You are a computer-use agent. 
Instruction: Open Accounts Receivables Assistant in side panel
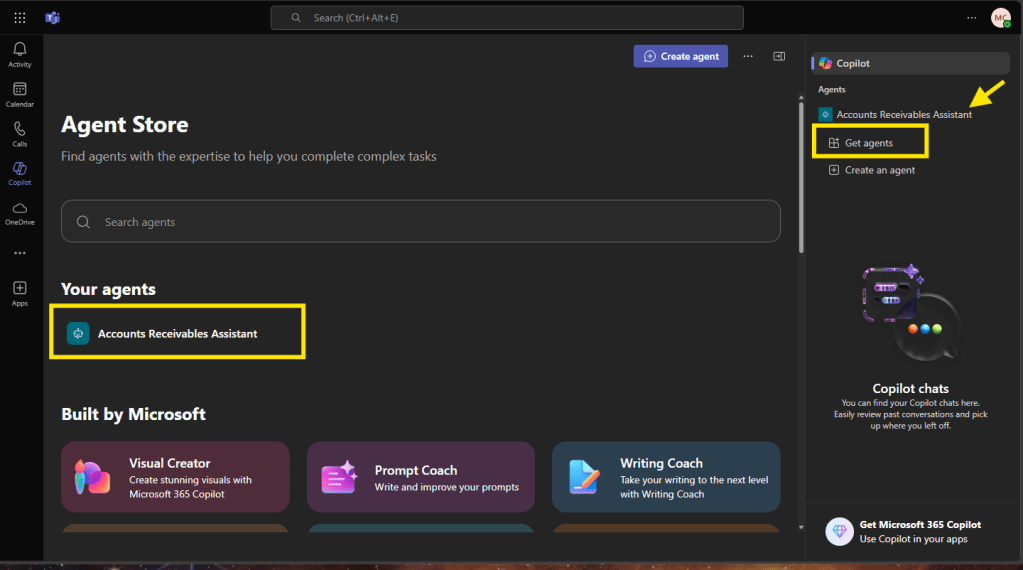coord(903,114)
